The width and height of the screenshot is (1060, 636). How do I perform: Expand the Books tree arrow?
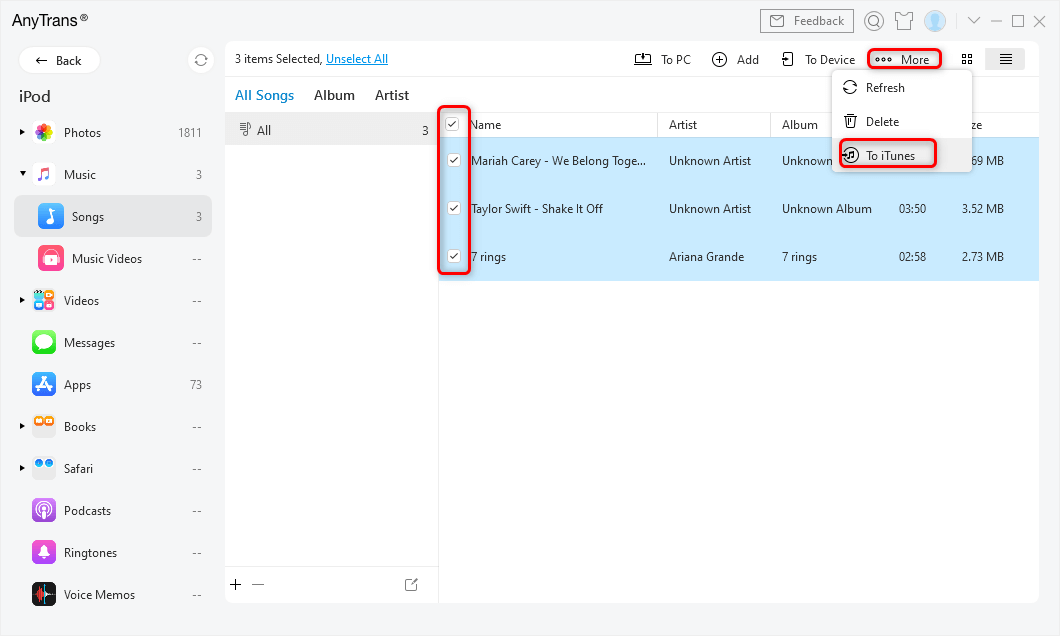[22, 426]
